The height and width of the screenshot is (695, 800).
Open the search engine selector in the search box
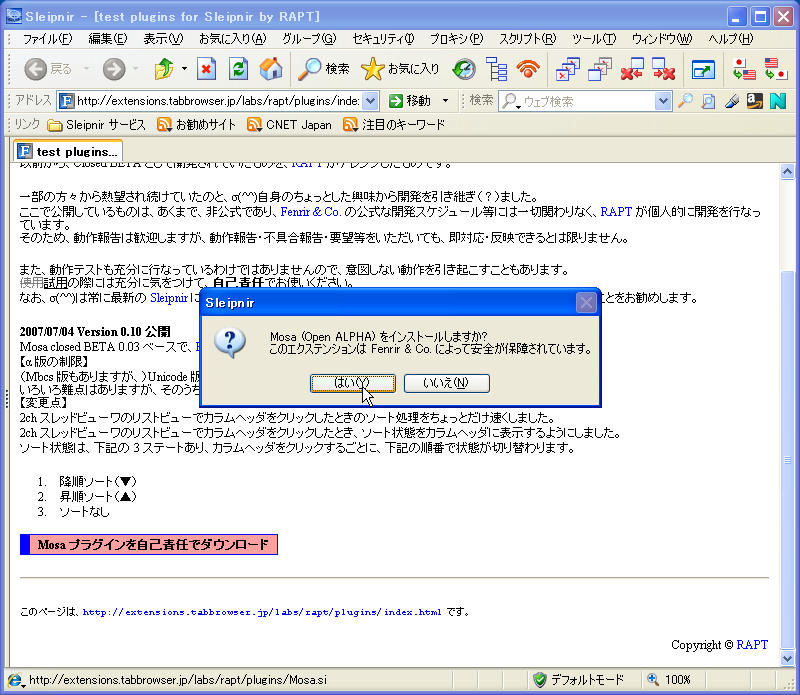pos(510,102)
